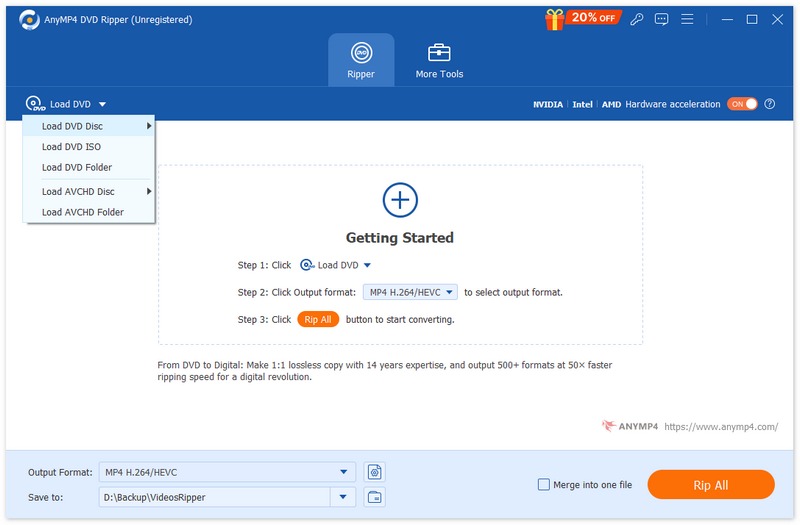Image resolution: width=800 pixels, height=525 pixels.
Task: Click the Save to path field
Action: click(213, 497)
